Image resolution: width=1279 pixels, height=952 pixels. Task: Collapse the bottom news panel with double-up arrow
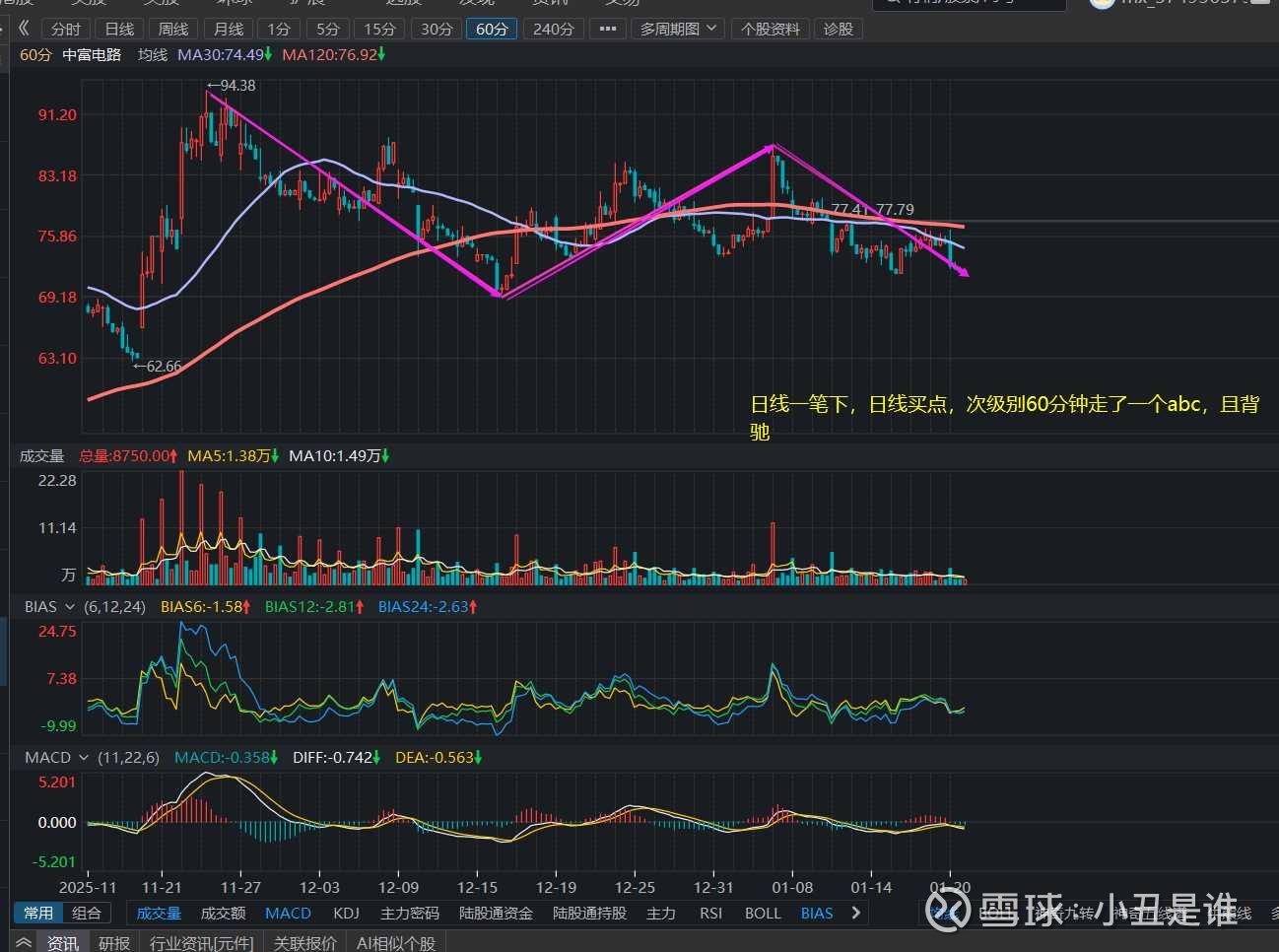tap(24, 942)
